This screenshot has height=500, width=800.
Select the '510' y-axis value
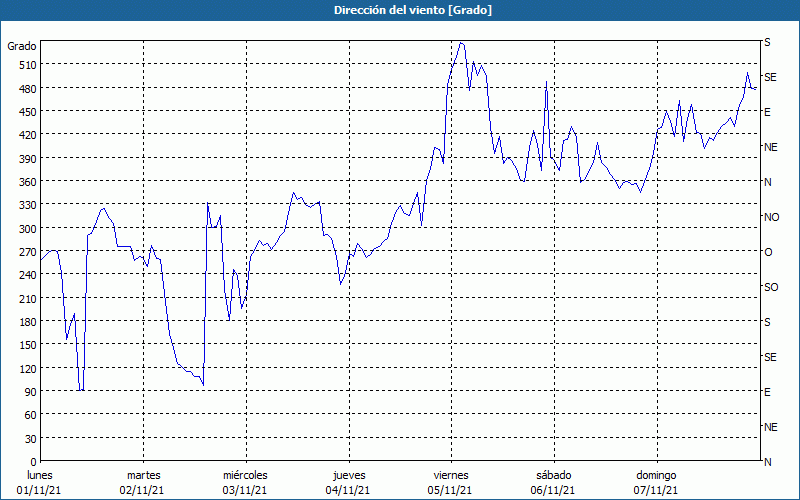coord(28,65)
